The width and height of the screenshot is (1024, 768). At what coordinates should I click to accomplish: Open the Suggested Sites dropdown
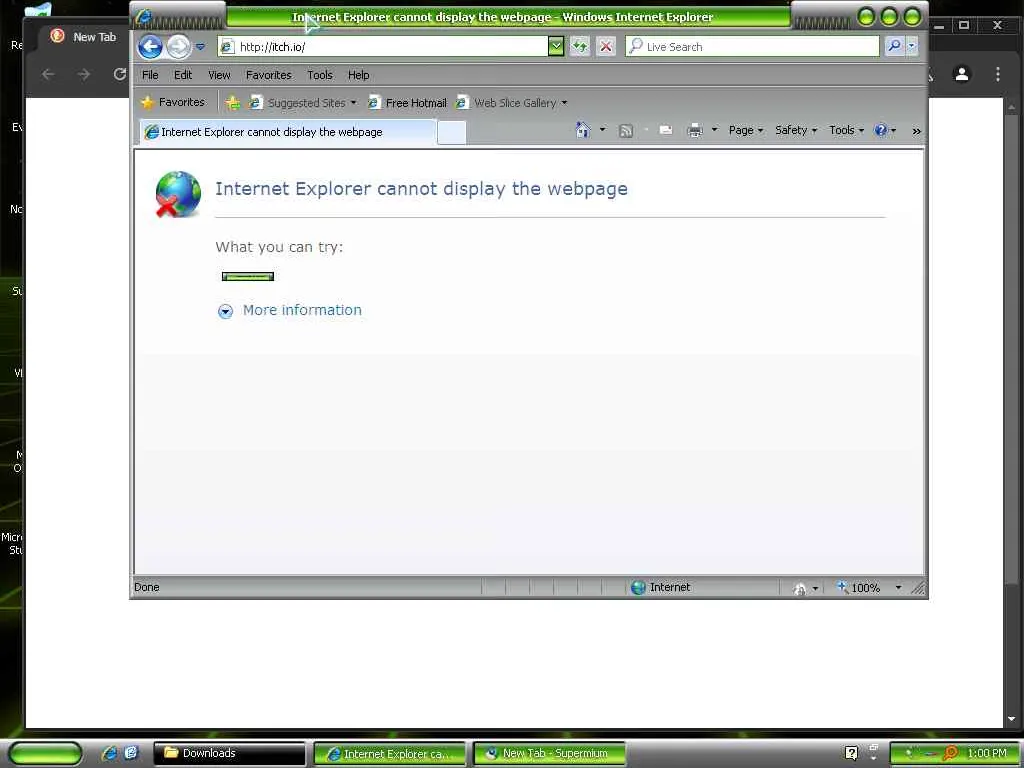303,103
